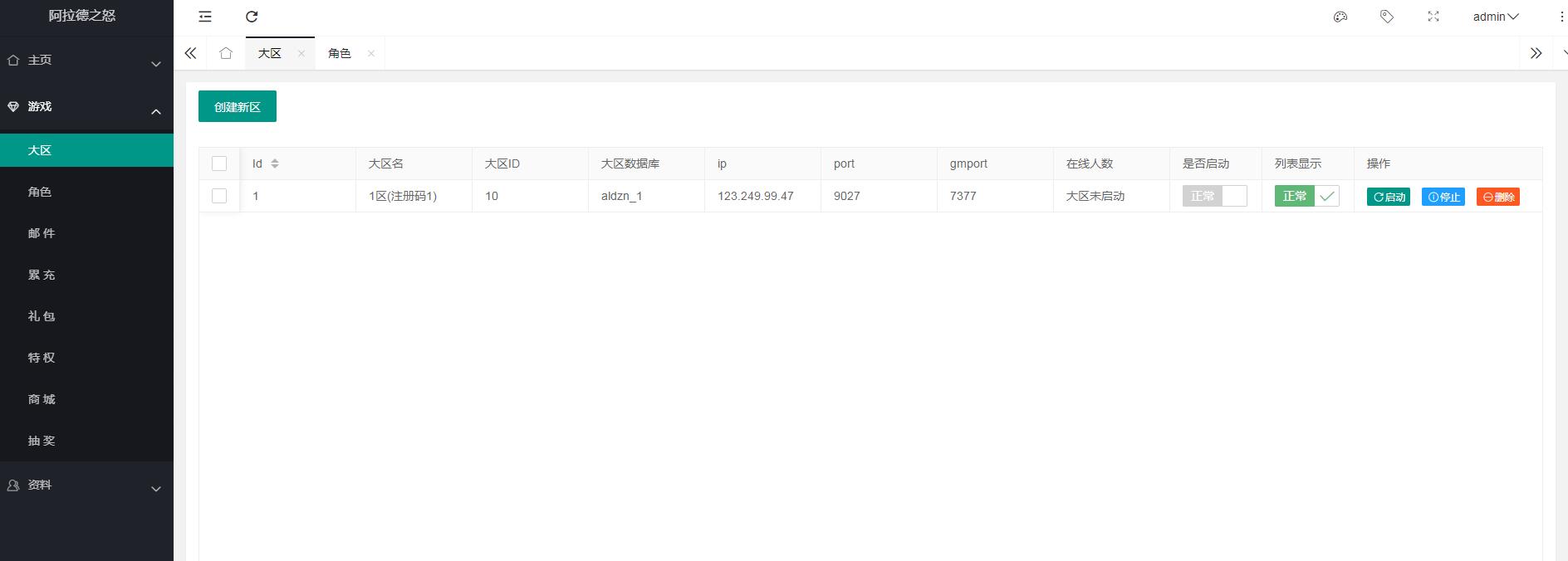Open the theme palette icon

[x=1340, y=17]
